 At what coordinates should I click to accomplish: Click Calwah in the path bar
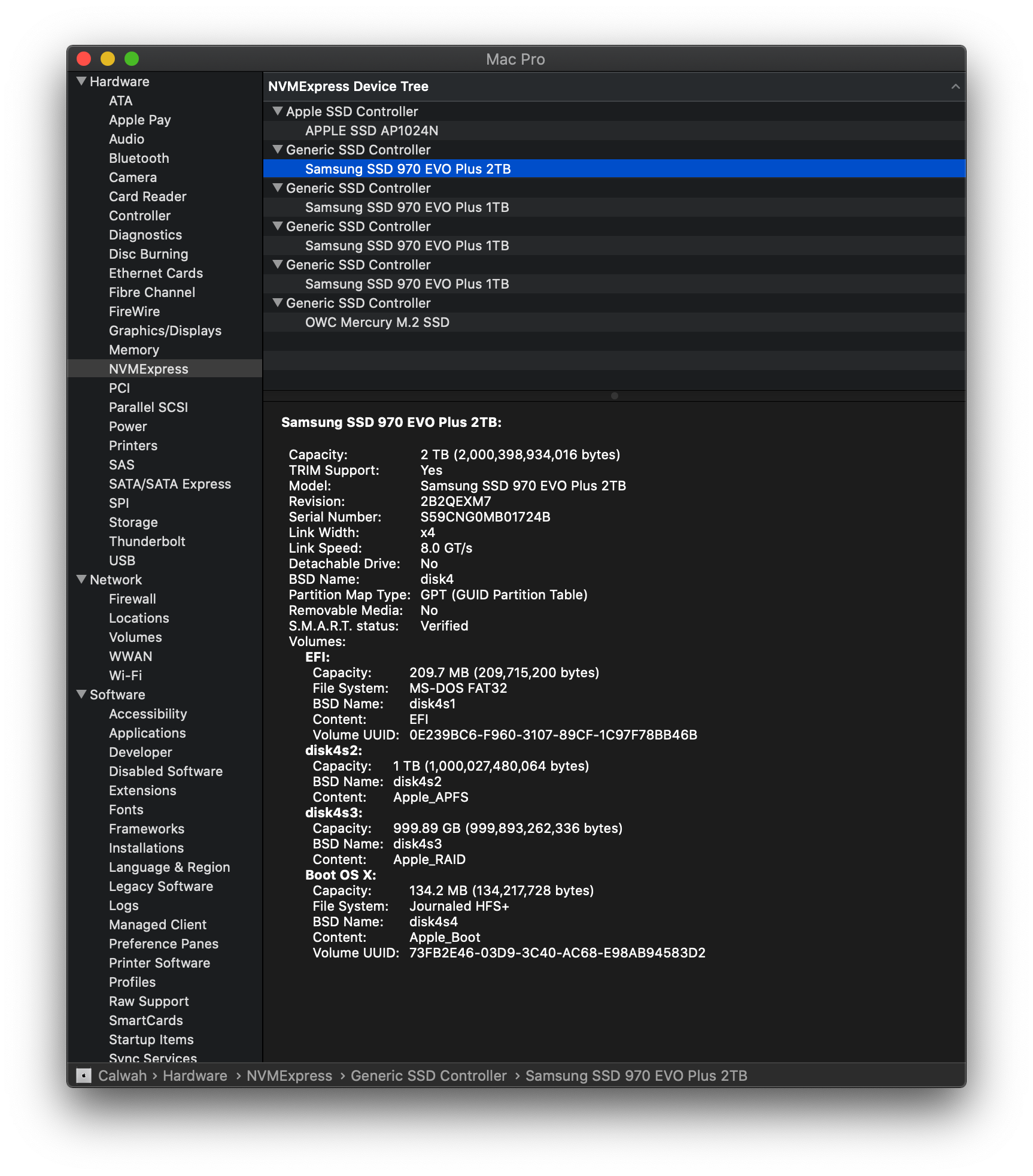(x=123, y=1076)
